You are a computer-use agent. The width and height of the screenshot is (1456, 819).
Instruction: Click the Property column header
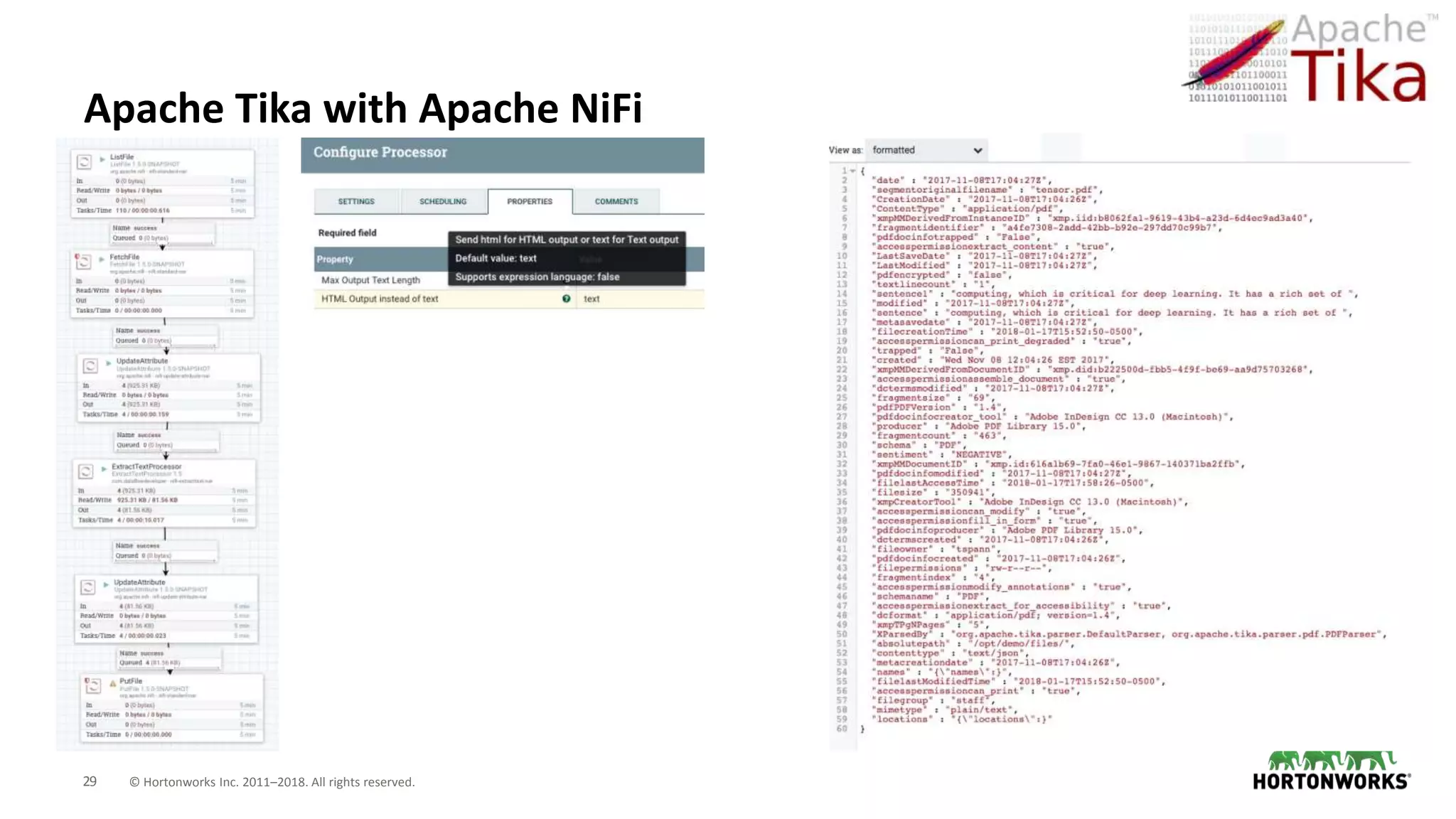(x=335, y=259)
